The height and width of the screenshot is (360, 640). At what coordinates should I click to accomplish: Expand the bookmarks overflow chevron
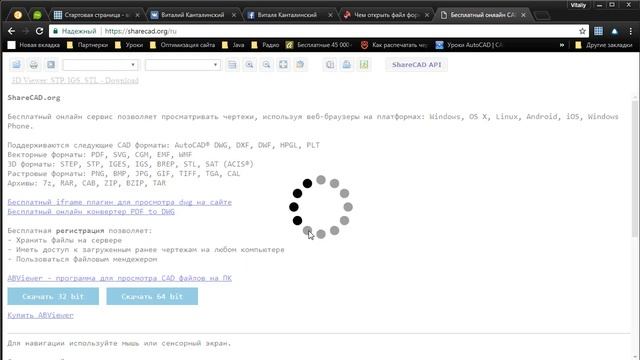point(562,45)
